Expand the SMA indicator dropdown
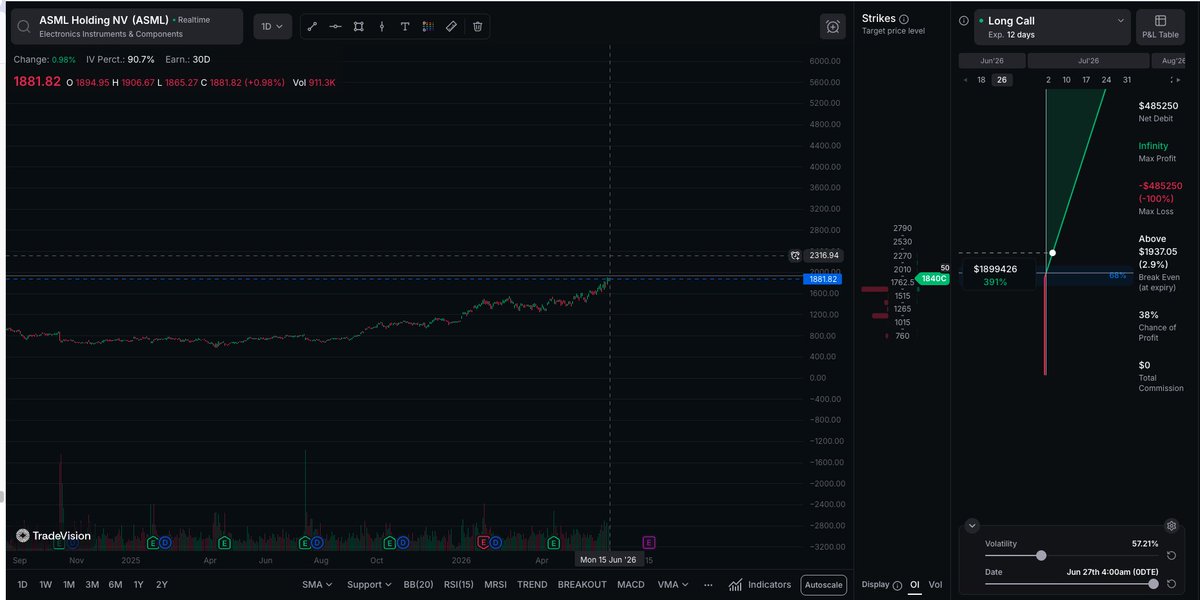The image size is (1200, 600). tap(318, 585)
